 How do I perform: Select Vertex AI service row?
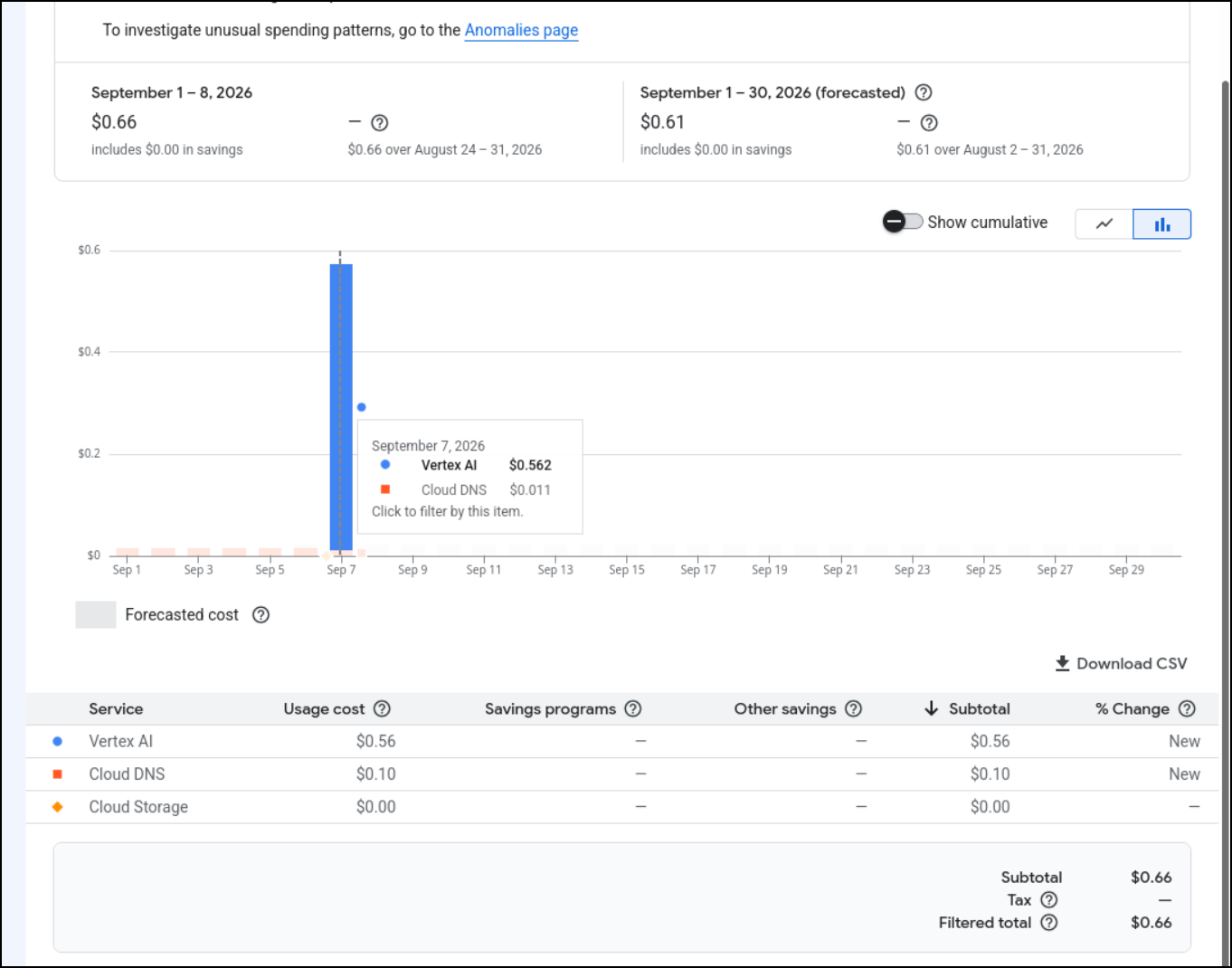(622, 742)
